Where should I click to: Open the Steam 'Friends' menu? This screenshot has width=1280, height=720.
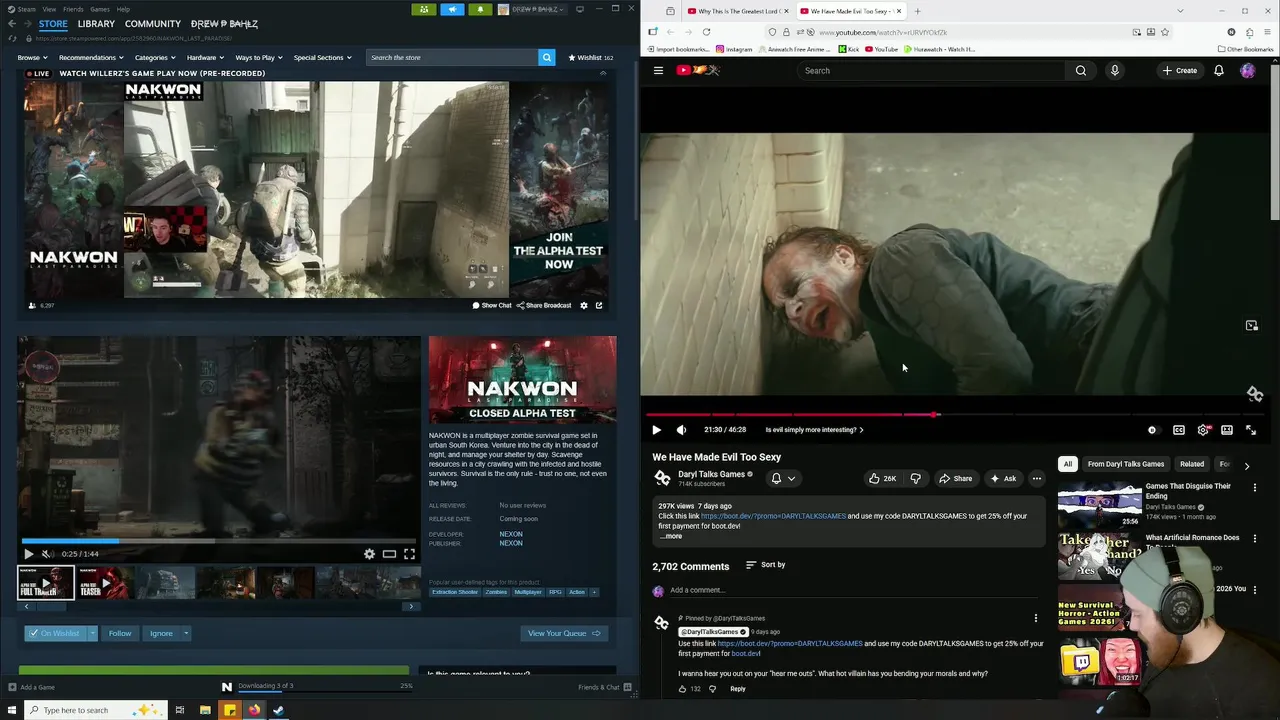[73, 9]
